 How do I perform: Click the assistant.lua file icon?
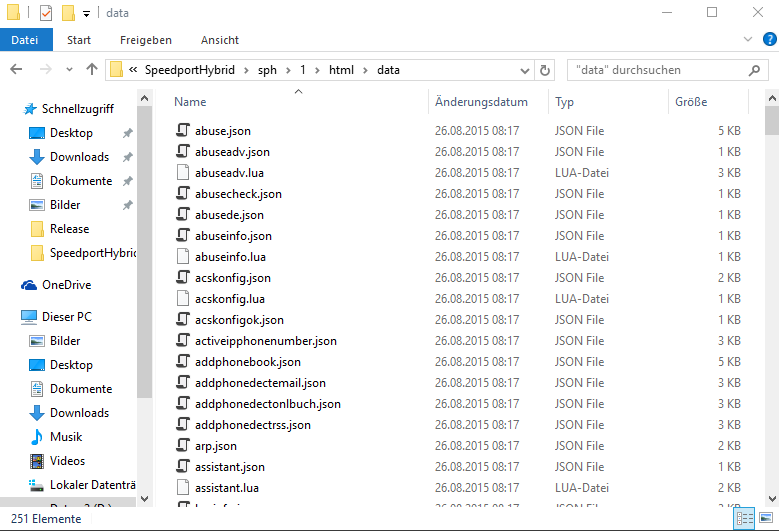[183, 487]
